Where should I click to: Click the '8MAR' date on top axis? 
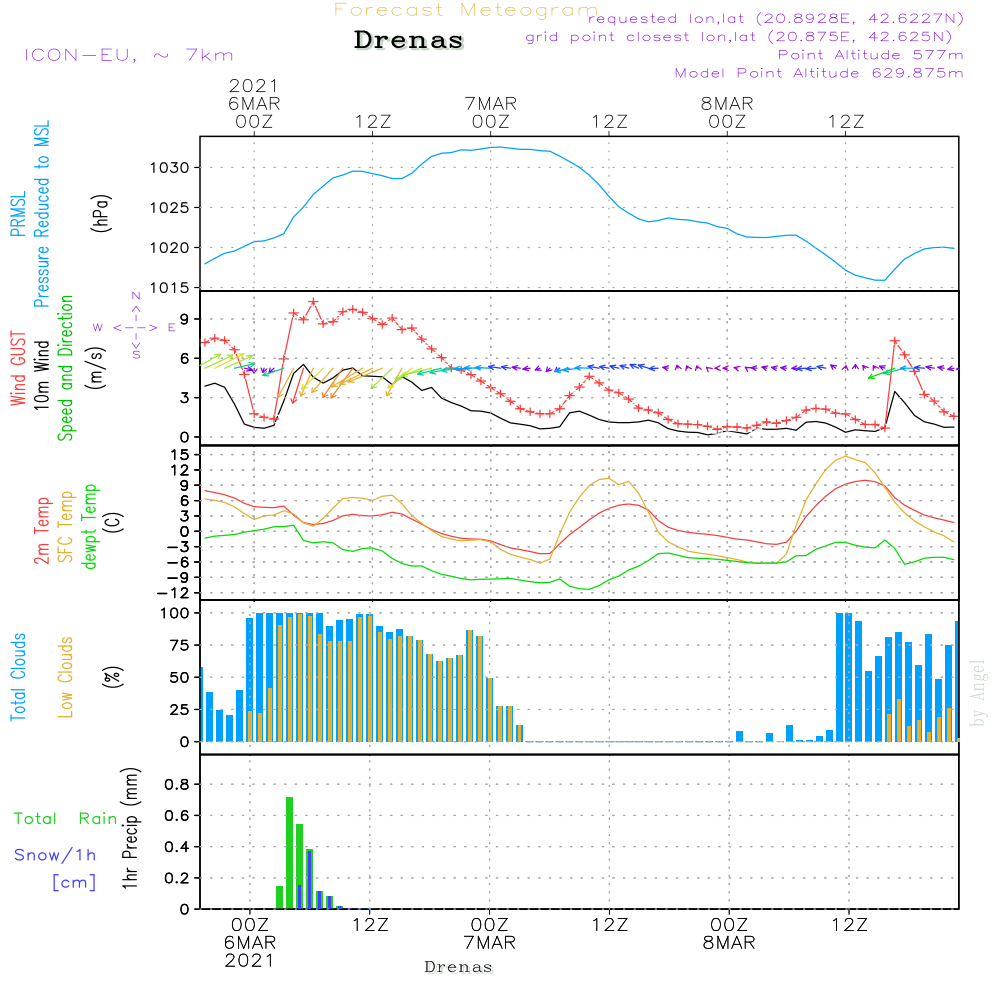coord(727,104)
